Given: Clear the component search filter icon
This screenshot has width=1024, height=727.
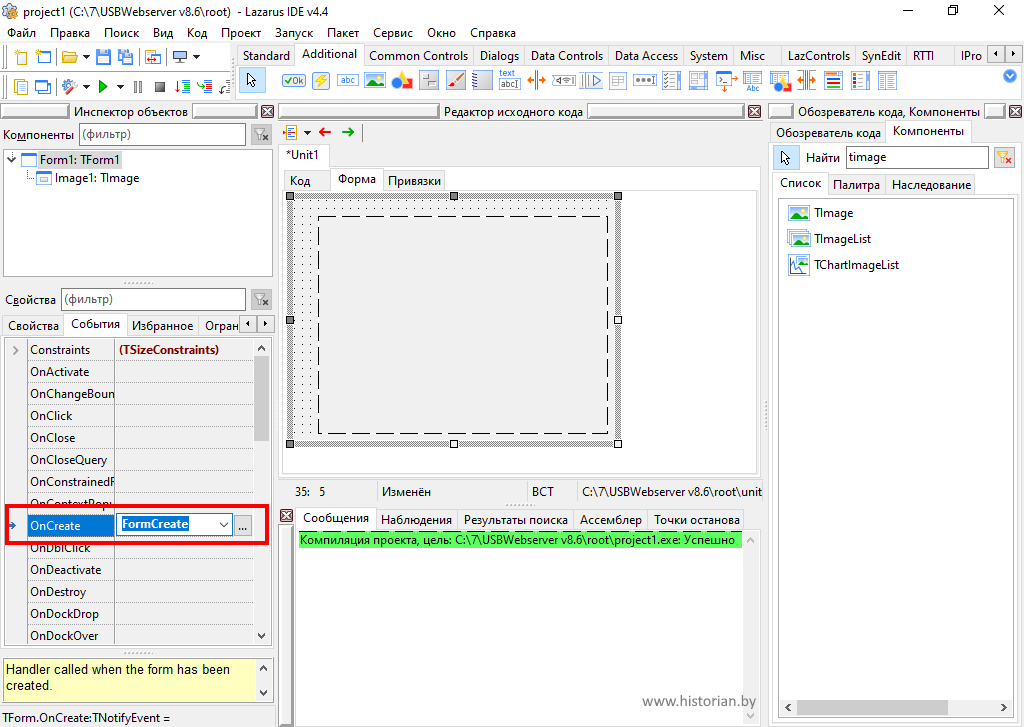Looking at the screenshot, I should tap(1004, 157).
